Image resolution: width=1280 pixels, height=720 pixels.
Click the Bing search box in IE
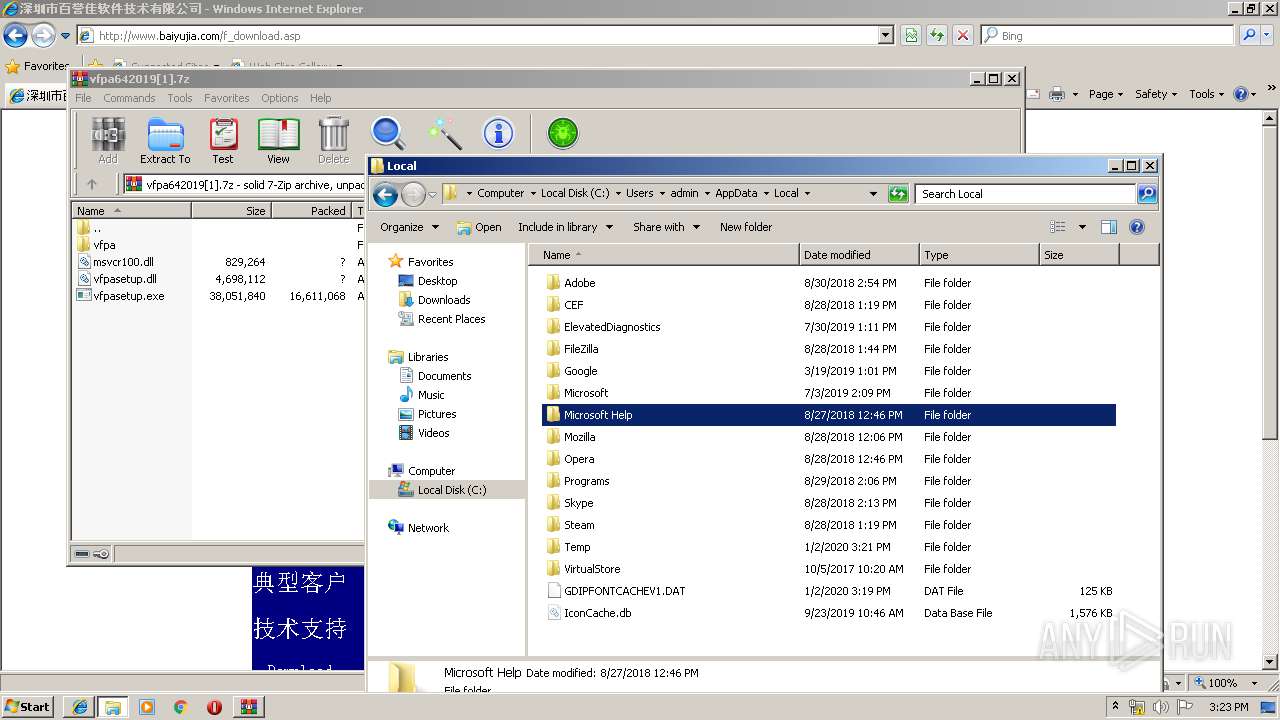click(x=1107, y=35)
